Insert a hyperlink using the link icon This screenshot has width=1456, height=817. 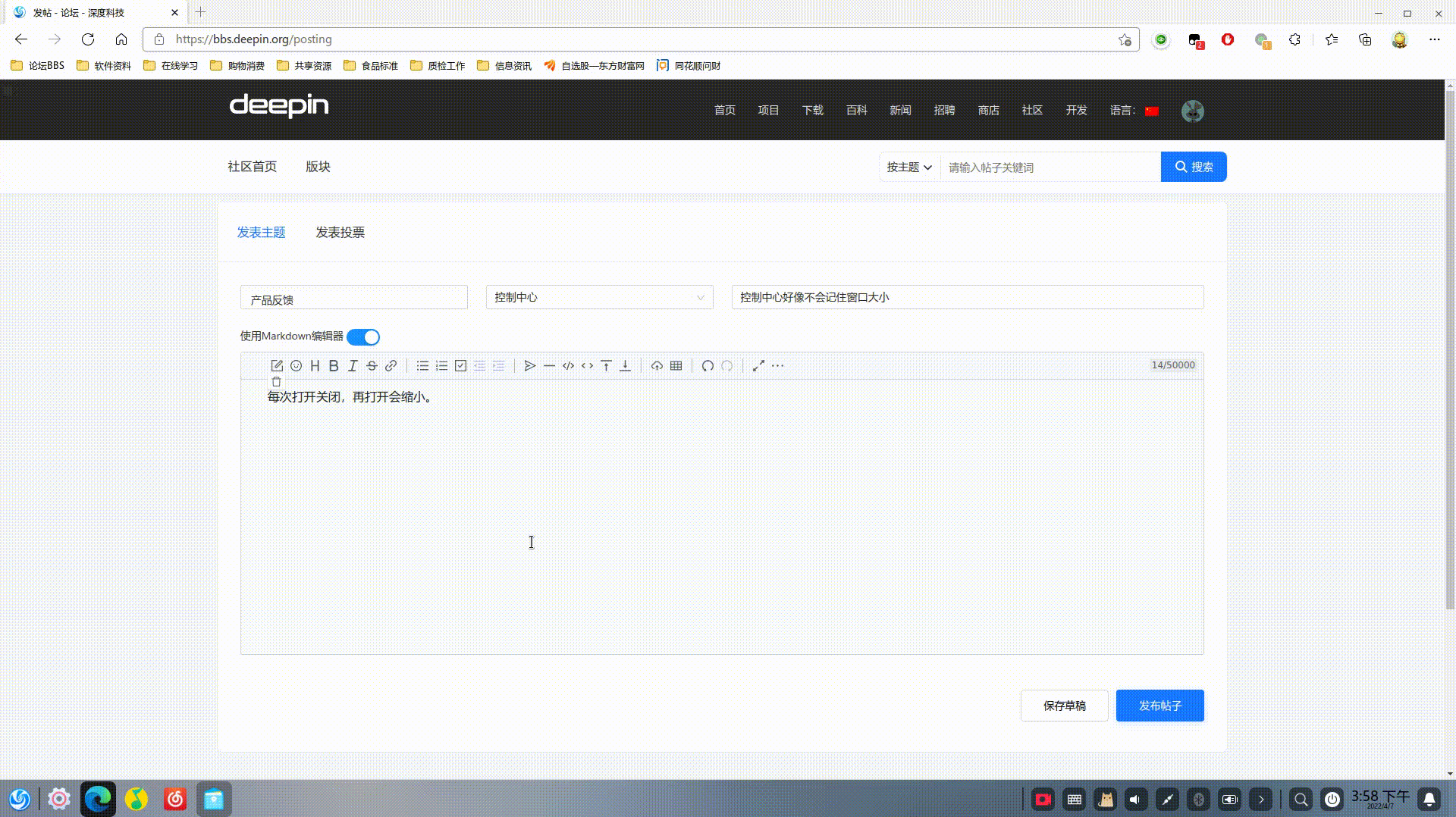tap(391, 365)
